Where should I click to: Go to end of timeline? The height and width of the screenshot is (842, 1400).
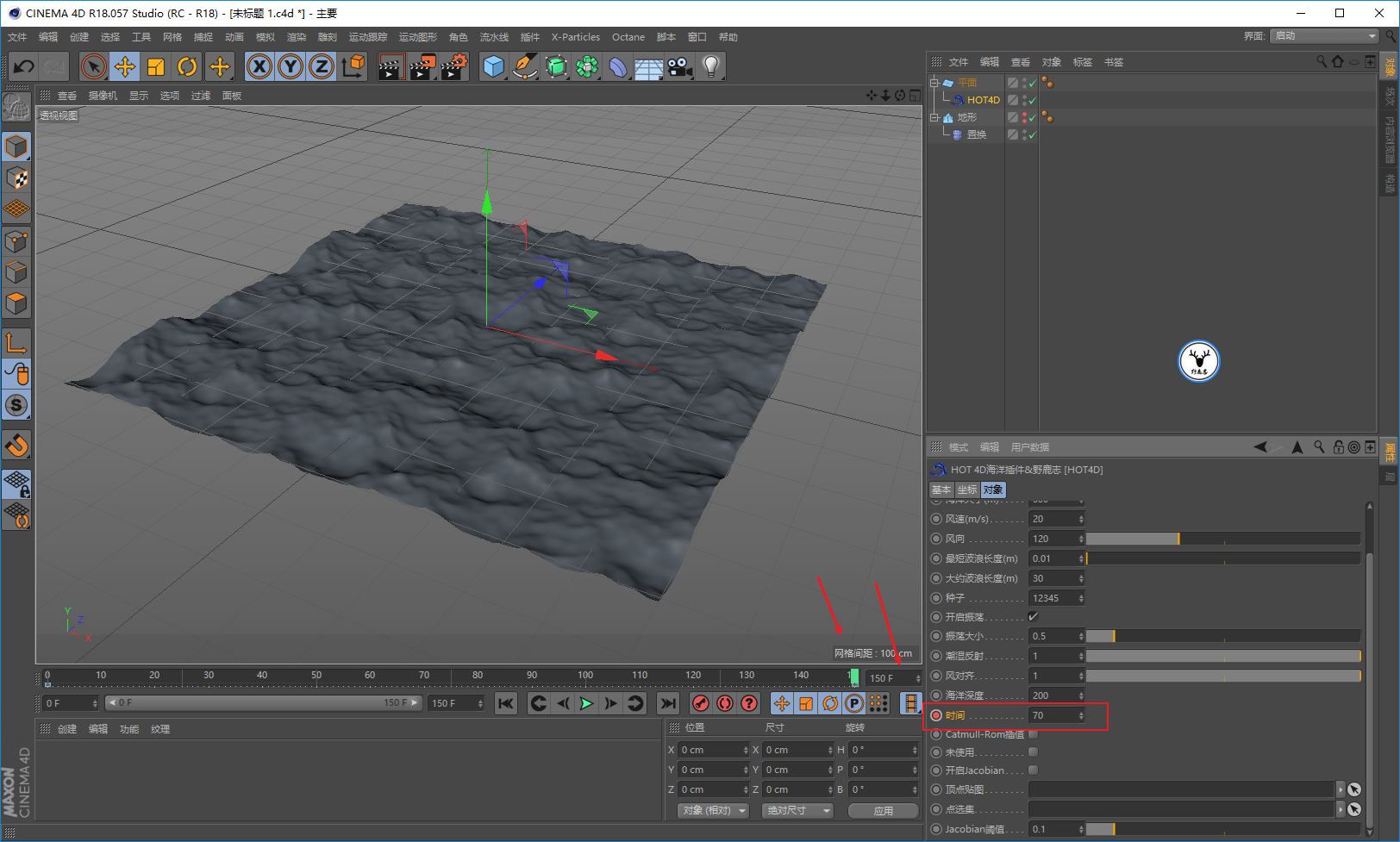668,703
